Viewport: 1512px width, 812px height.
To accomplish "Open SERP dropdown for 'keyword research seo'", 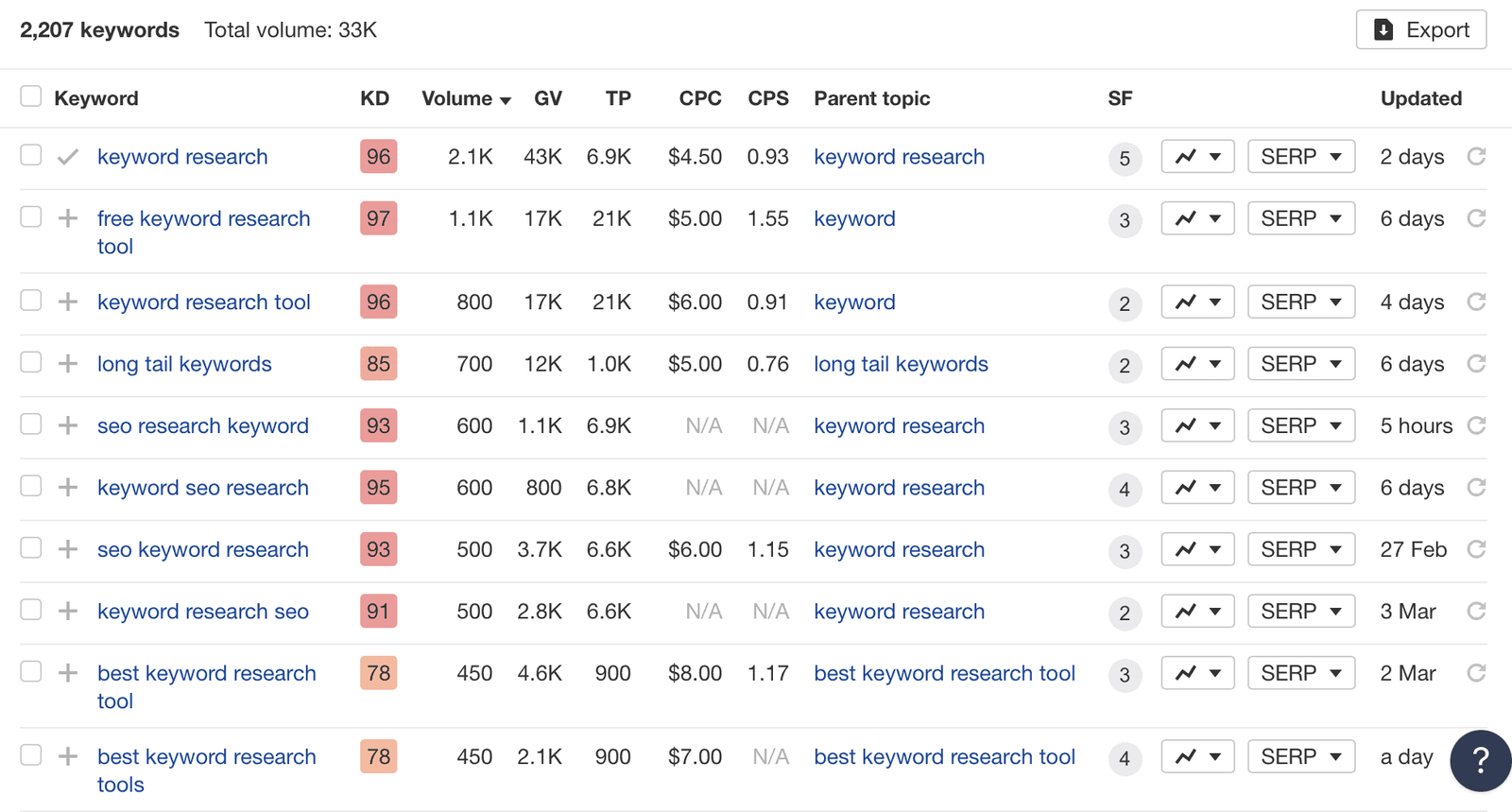I will pyautogui.click(x=1301, y=612).
